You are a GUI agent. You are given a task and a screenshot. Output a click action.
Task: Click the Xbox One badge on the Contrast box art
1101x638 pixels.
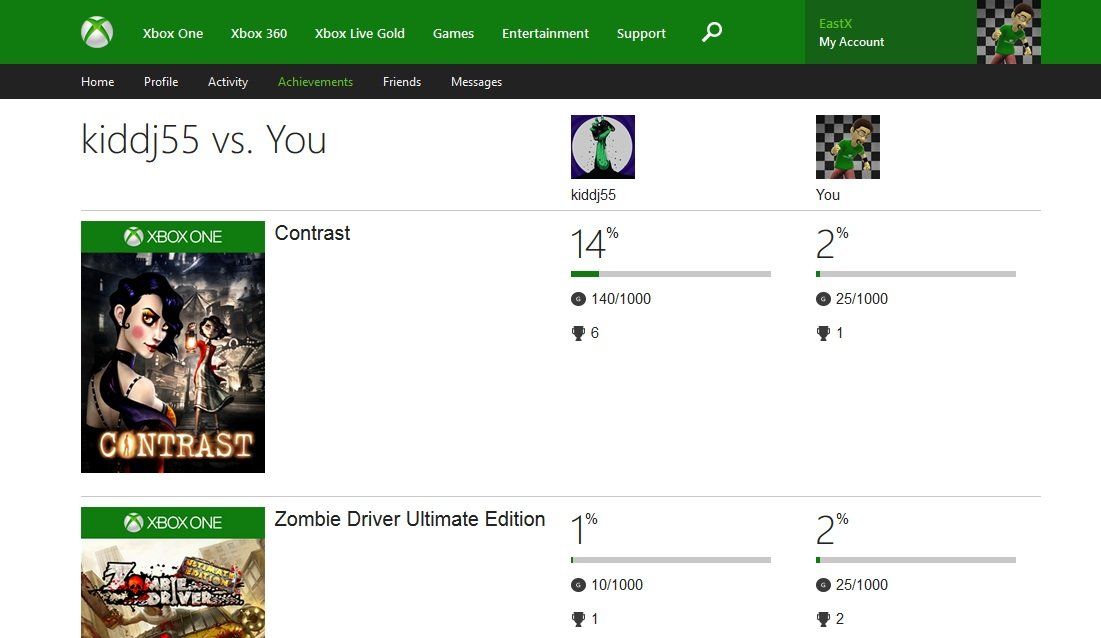[172, 236]
